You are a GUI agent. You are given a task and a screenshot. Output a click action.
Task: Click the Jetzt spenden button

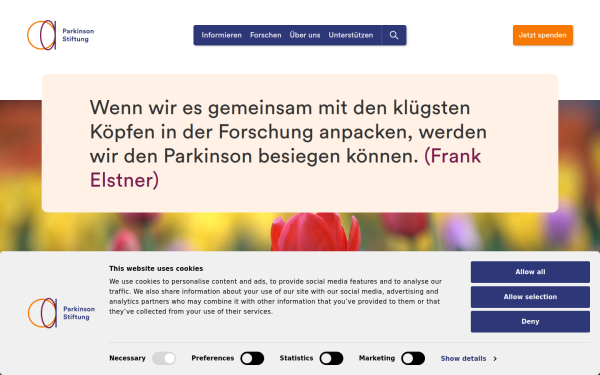click(x=543, y=35)
